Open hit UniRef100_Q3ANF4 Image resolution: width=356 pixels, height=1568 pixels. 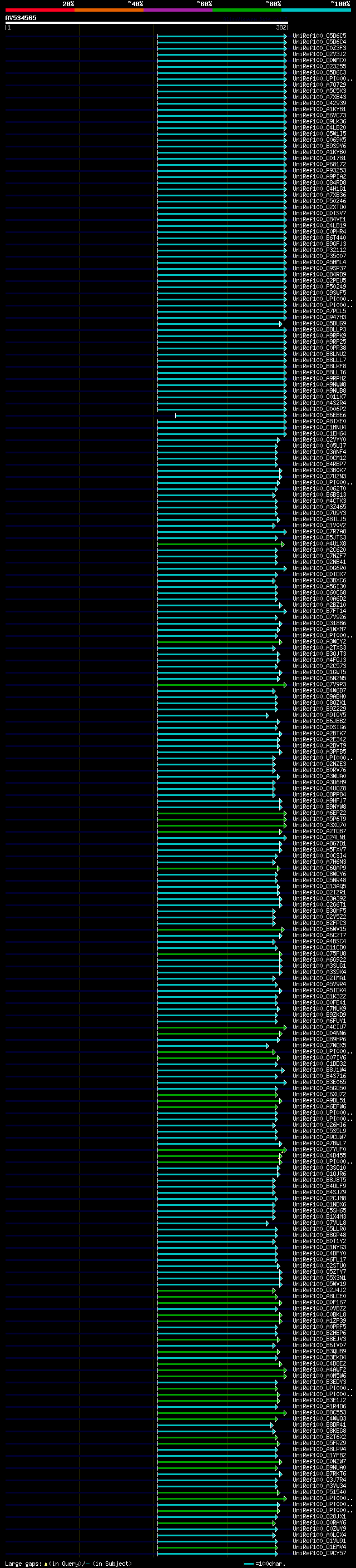(x=319, y=452)
